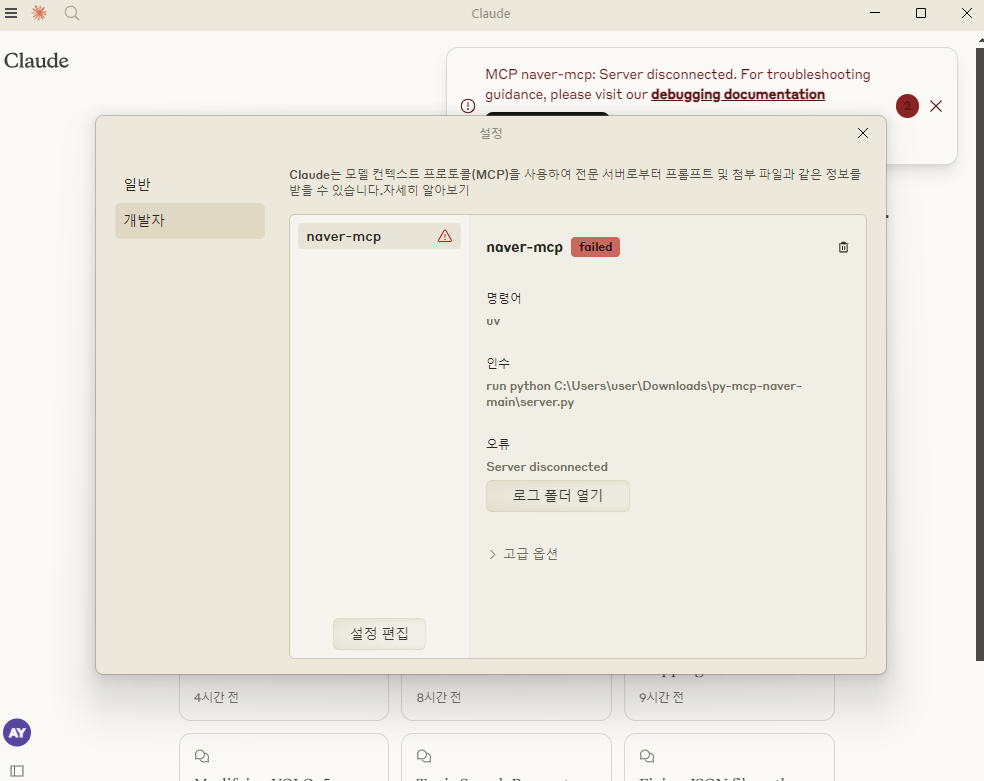Select naver-mcp in the server list
This screenshot has height=781, width=984.
point(379,236)
